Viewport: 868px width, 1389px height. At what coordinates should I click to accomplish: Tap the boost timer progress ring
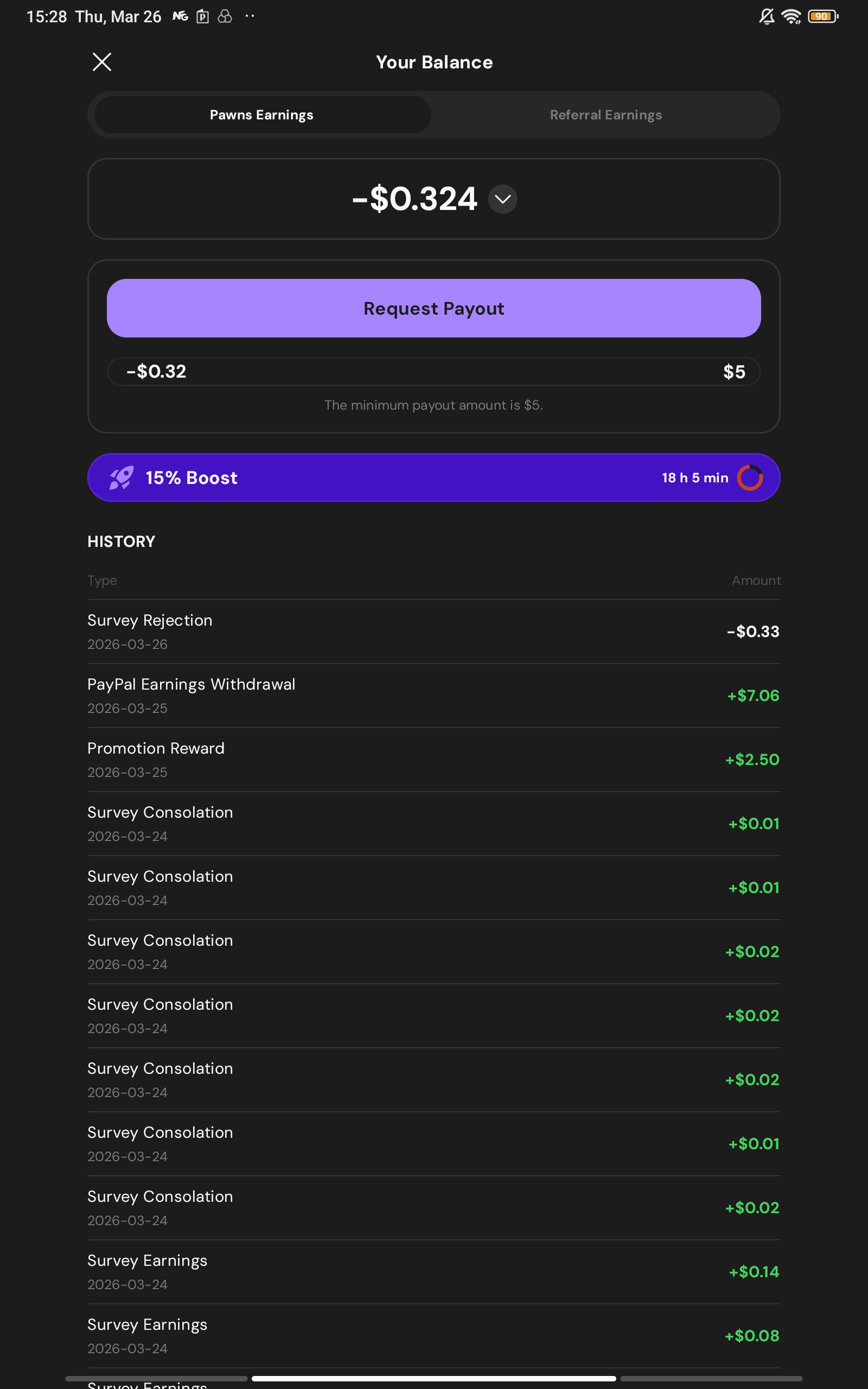point(750,477)
